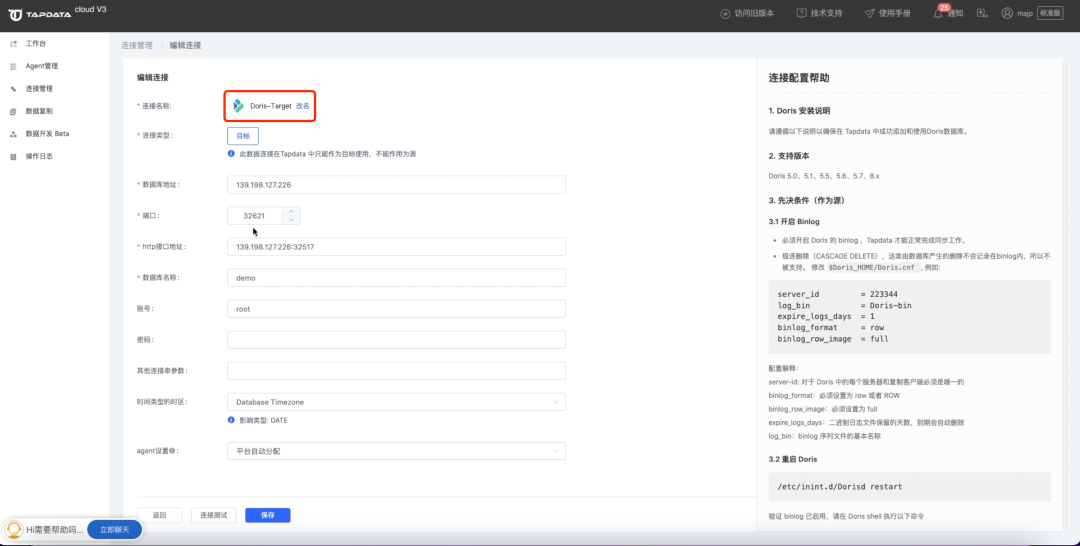Image resolution: width=1080 pixels, height=546 pixels.
Task: Click the user avatar icon
Action: pyautogui.click(x=1007, y=13)
